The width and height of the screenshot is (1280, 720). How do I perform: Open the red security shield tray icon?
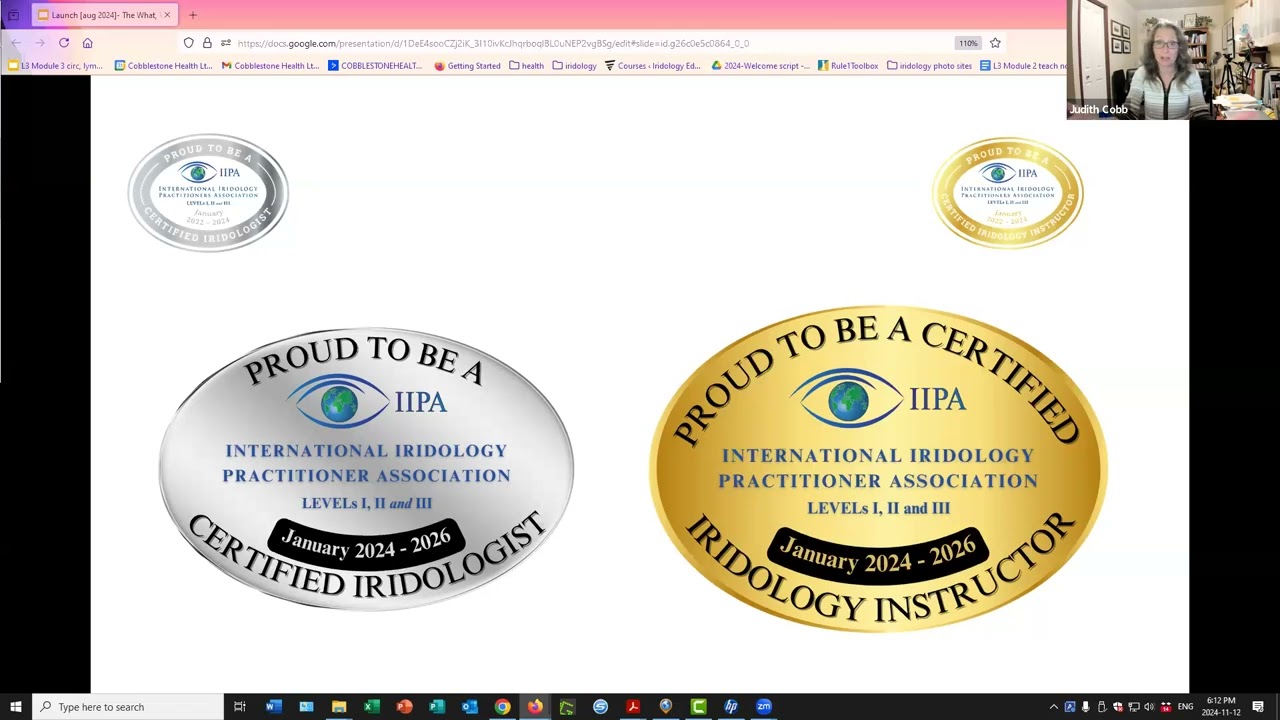point(1118,707)
